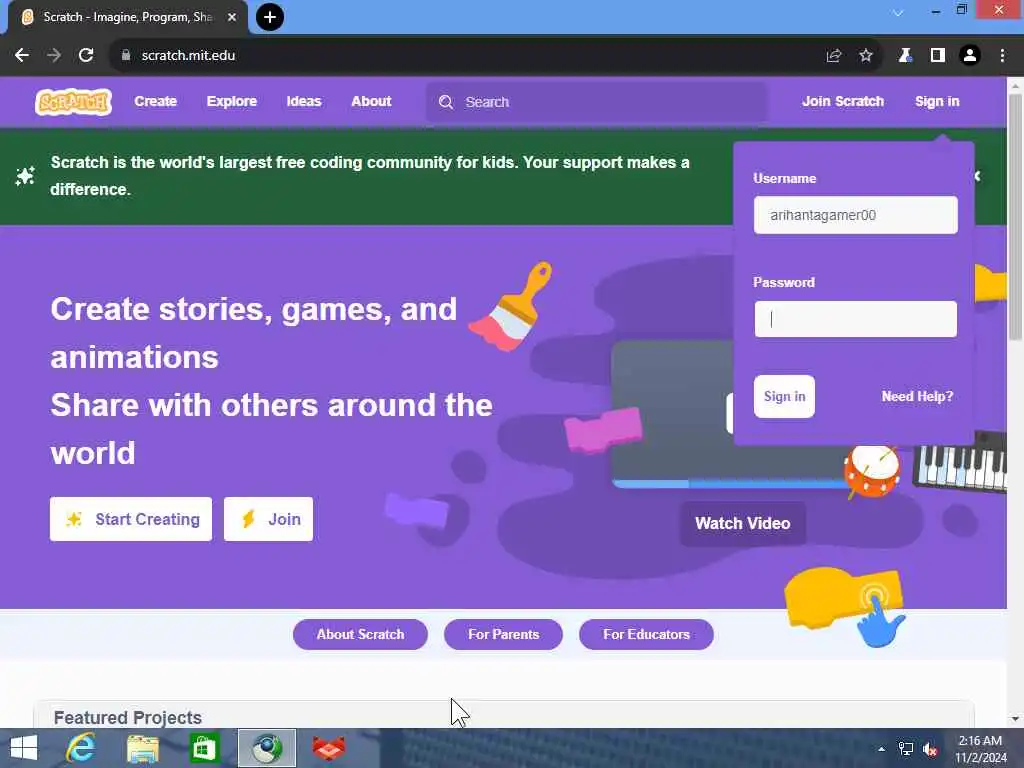This screenshot has height=768, width=1024.
Task: Select the Scratch browser tab
Action: [x=128, y=17]
